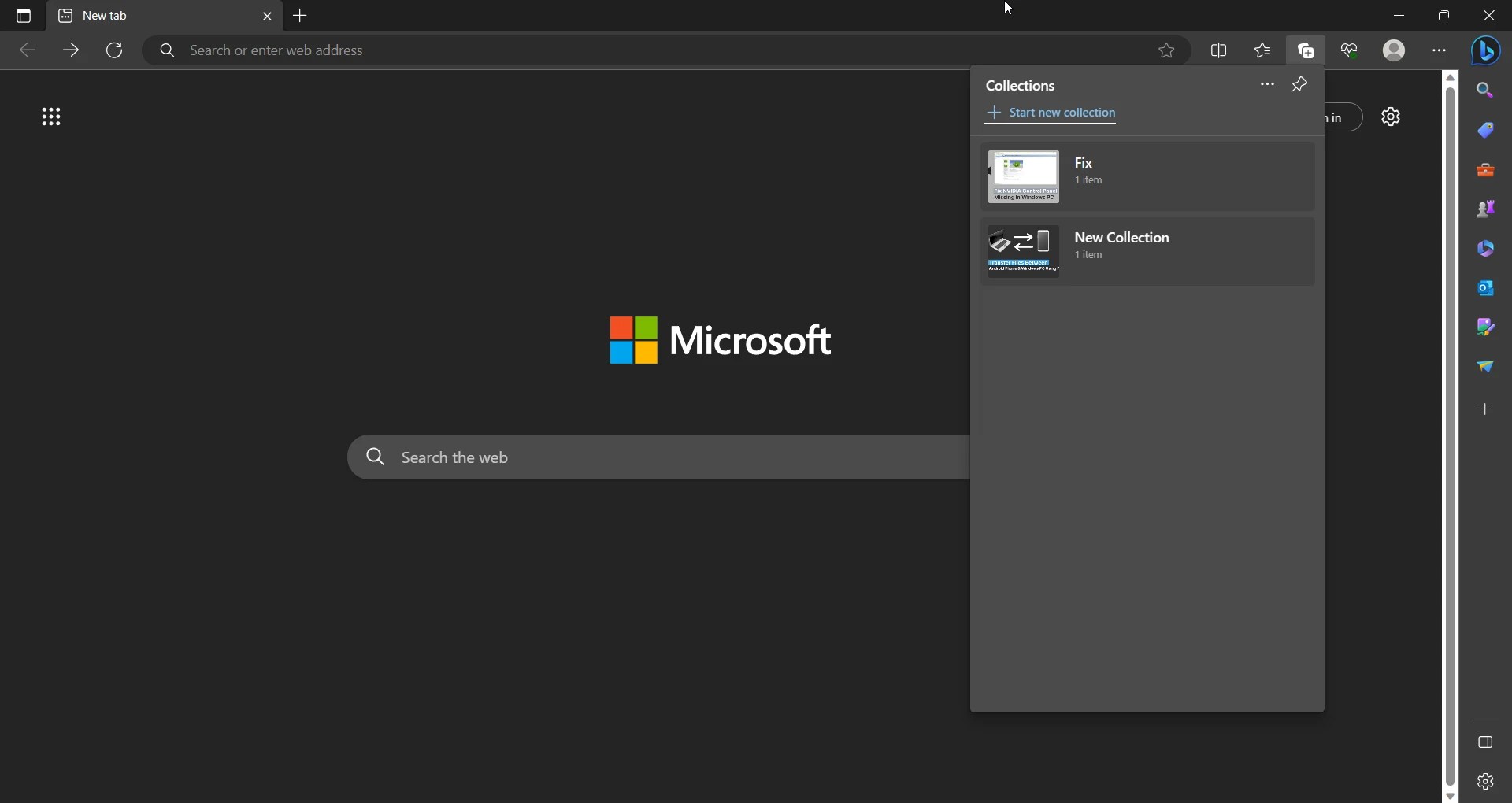Customize sidebar with plus icon

pos(1487,410)
